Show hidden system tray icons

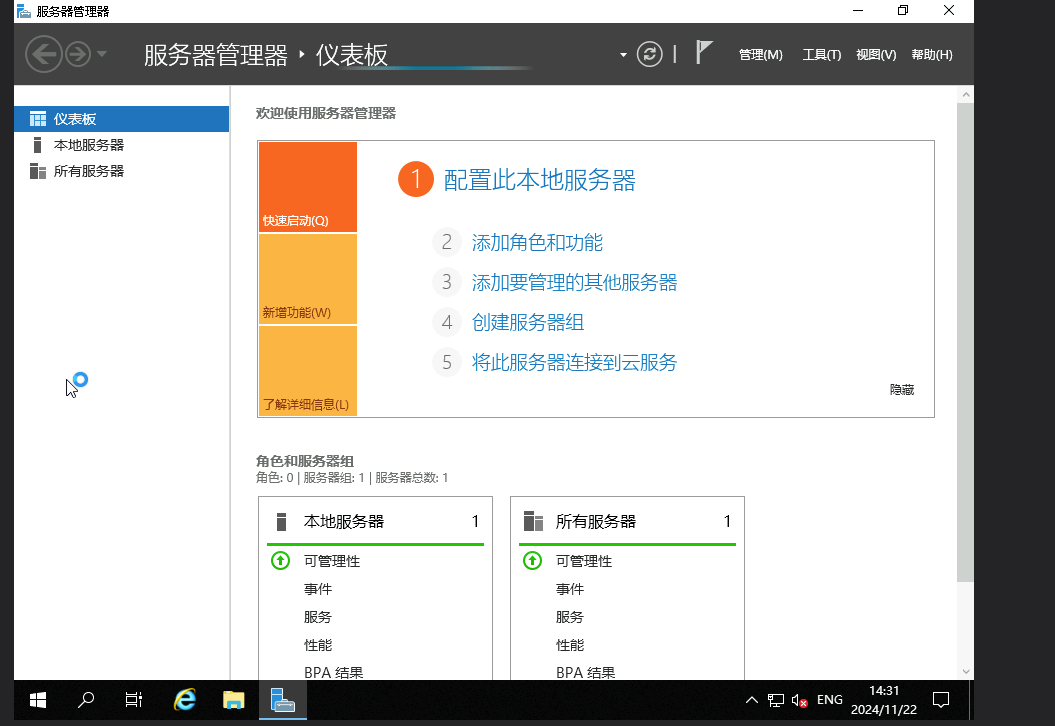click(x=753, y=700)
